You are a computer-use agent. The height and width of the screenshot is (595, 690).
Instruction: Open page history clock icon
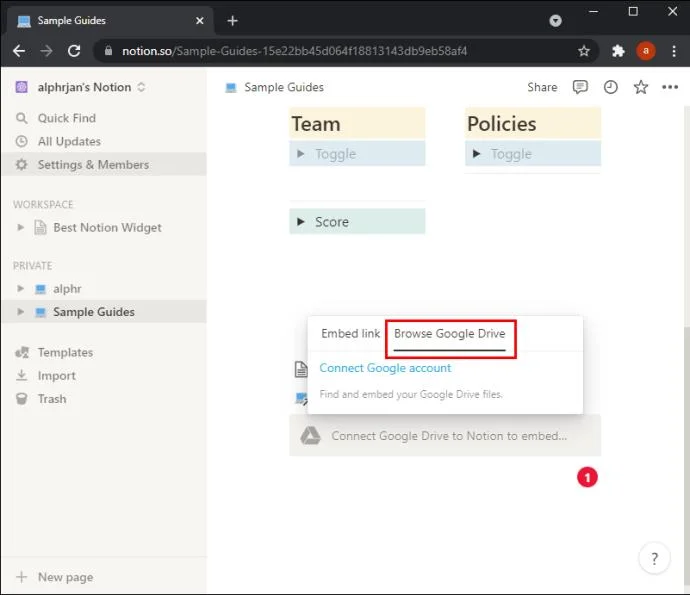click(x=610, y=87)
